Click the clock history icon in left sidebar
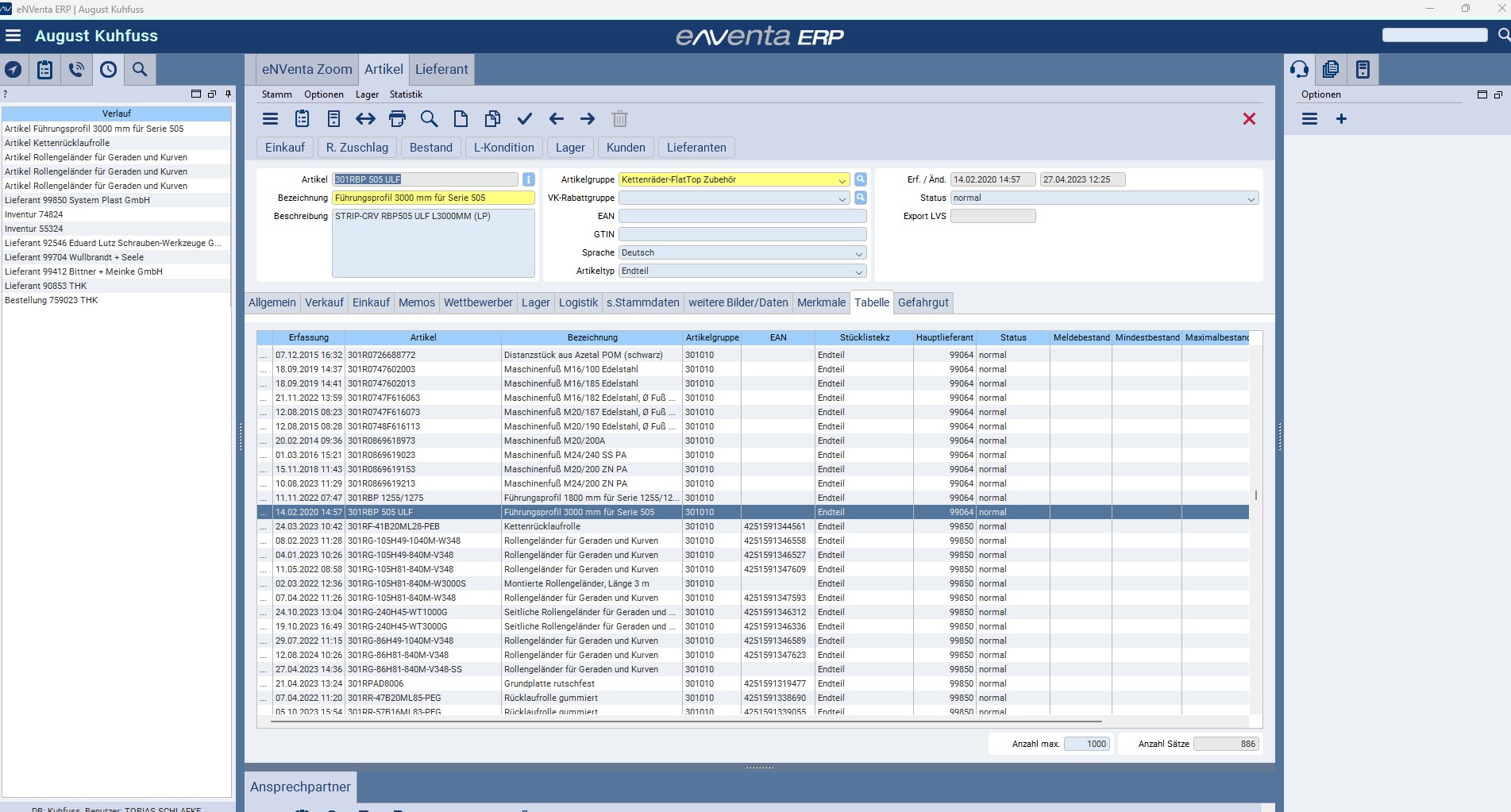The width and height of the screenshot is (1511, 812). 108,70
